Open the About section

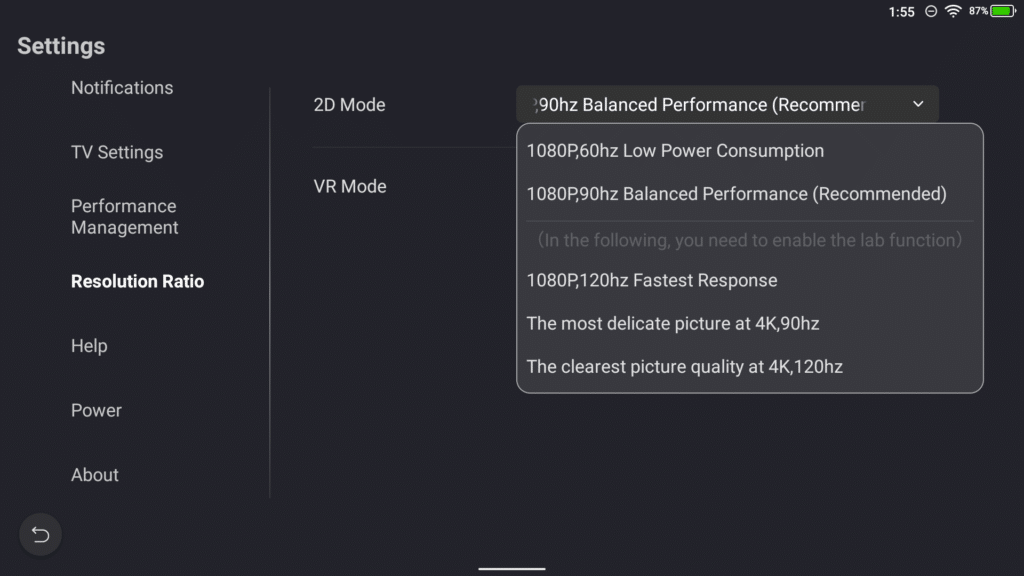(x=95, y=475)
